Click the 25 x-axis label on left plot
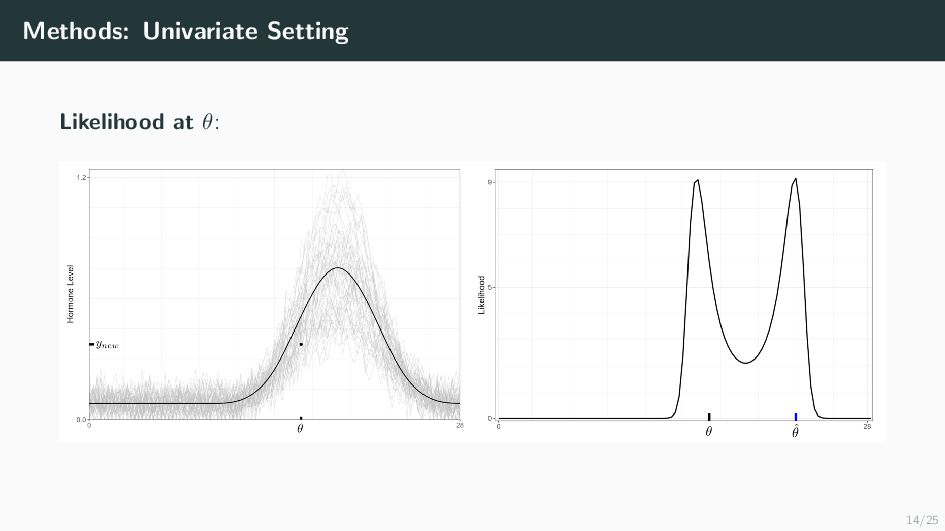 [459, 426]
